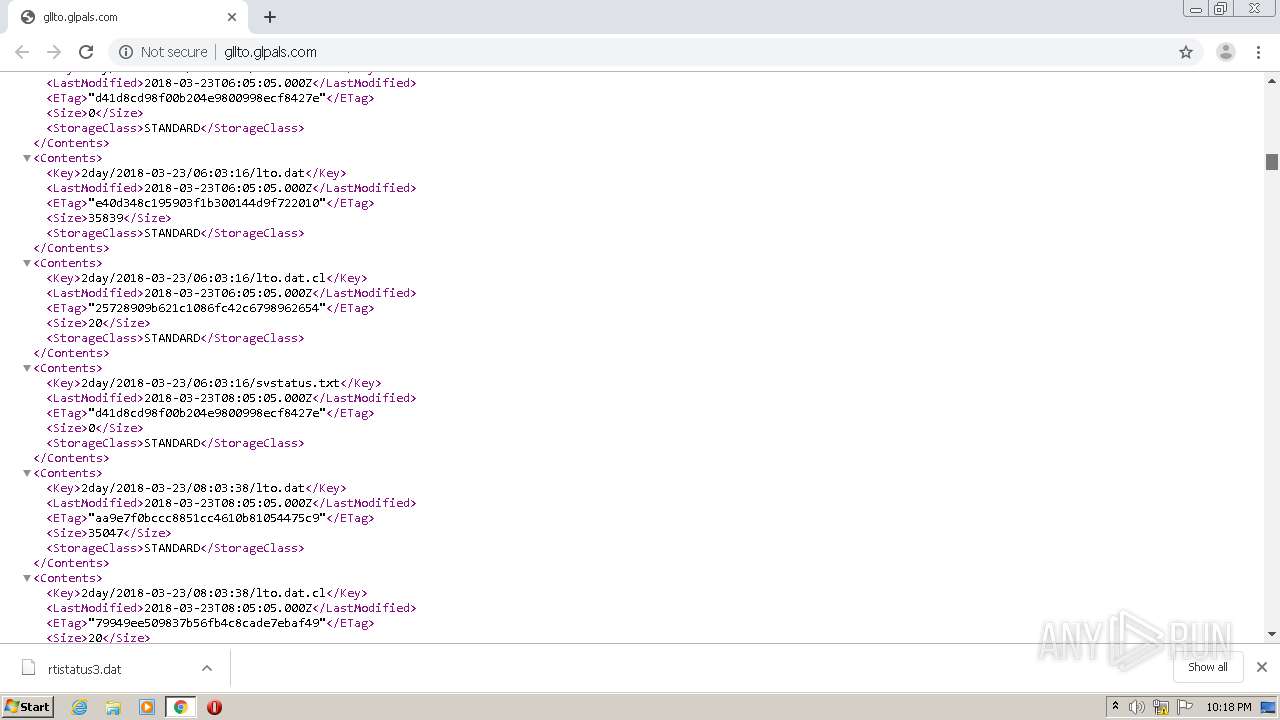Image resolution: width=1280 pixels, height=720 pixels.
Task: Click the Size value 35047
Action: pyautogui.click(x=105, y=533)
